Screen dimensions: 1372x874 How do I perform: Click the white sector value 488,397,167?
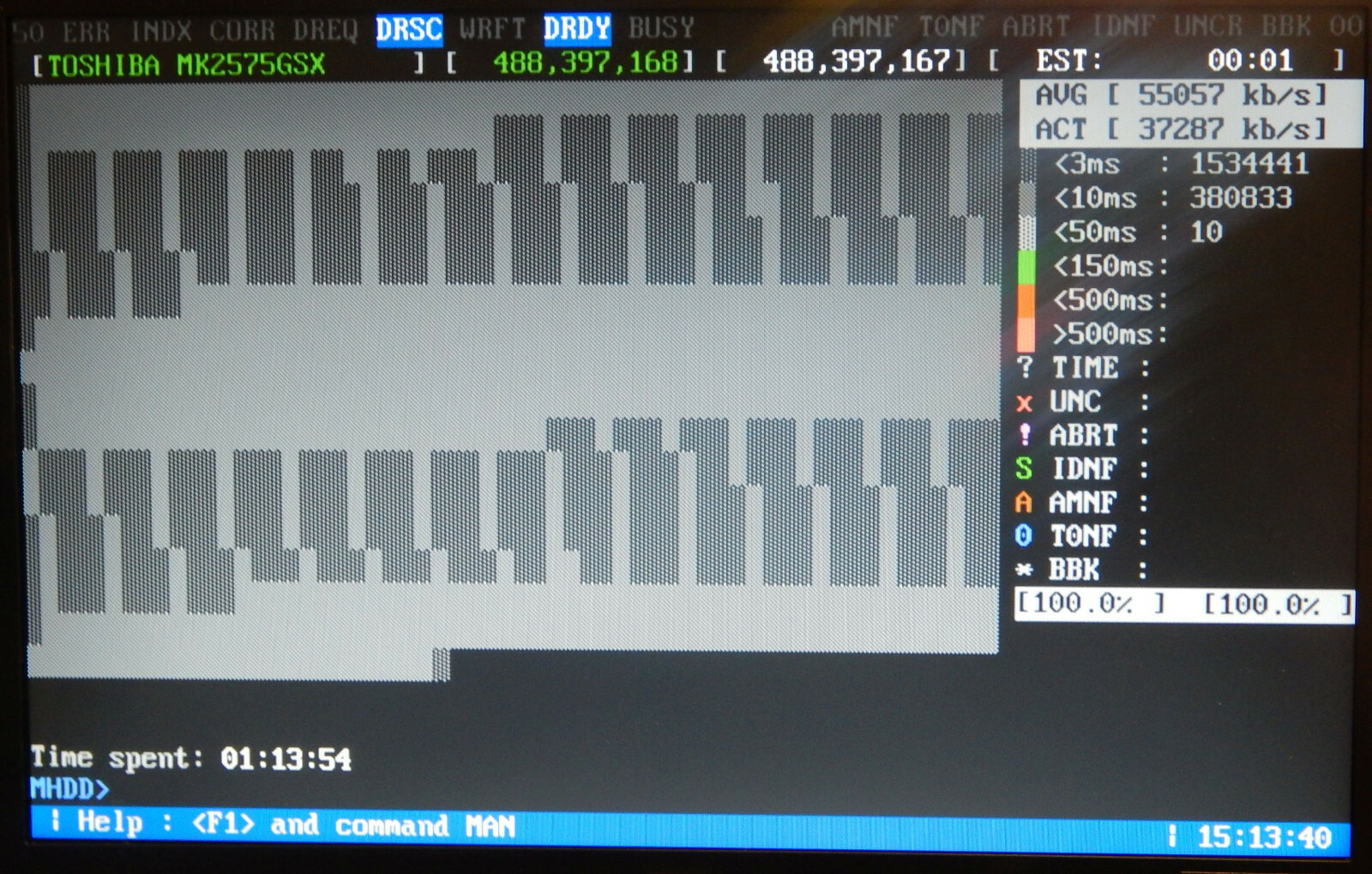tap(857, 61)
